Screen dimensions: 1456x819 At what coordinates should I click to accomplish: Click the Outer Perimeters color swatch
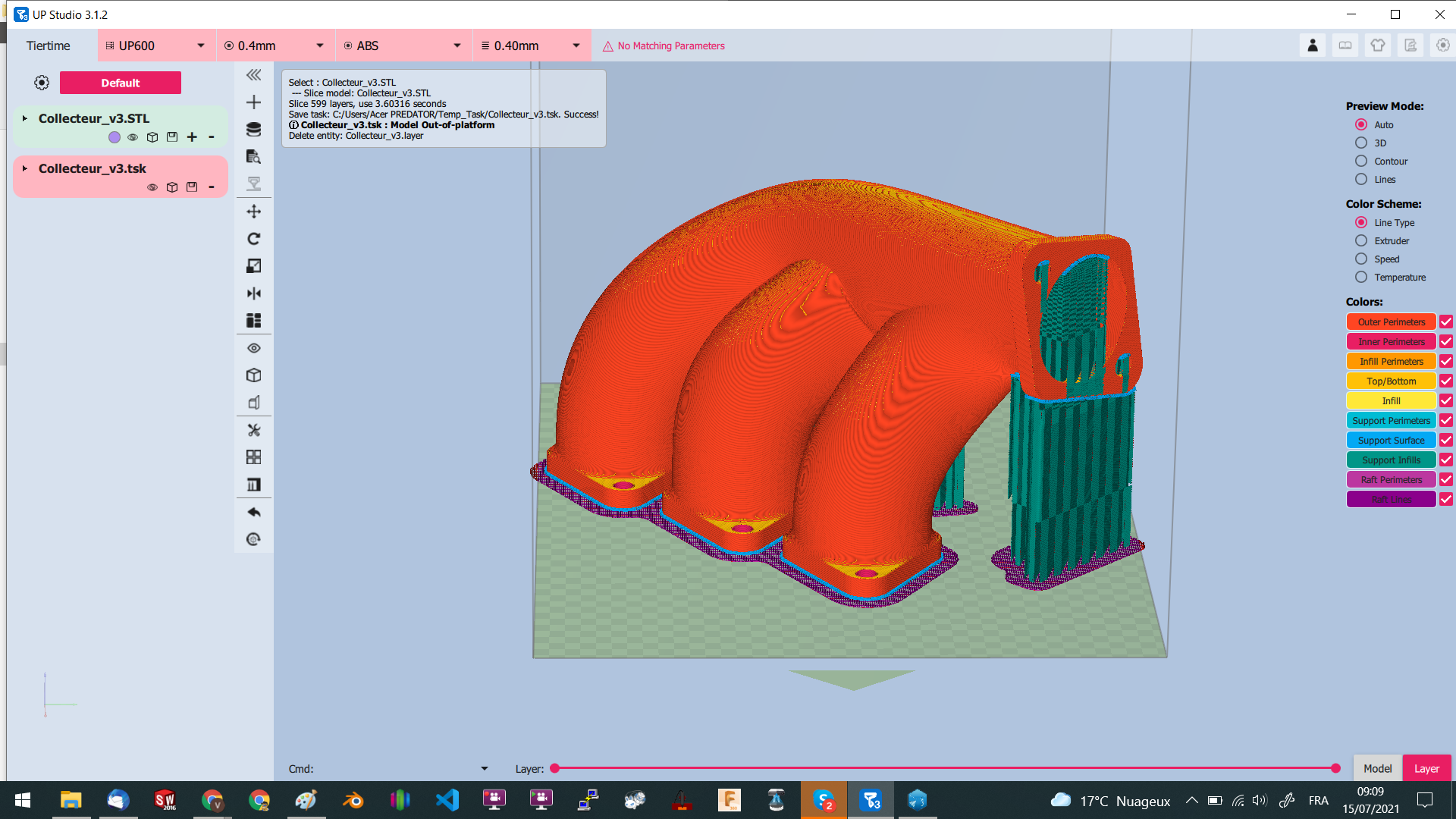pos(1391,322)
